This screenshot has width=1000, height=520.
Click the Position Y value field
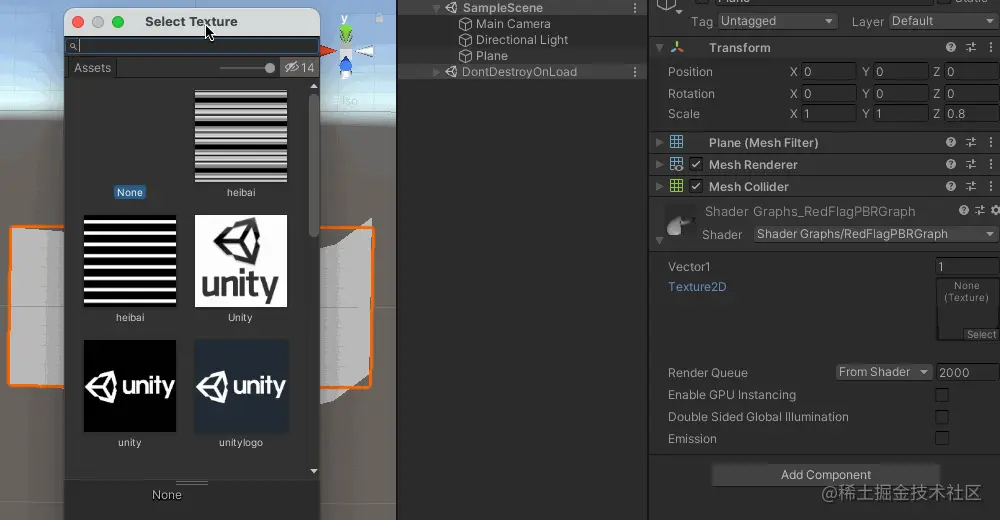(x=901, y=71)
